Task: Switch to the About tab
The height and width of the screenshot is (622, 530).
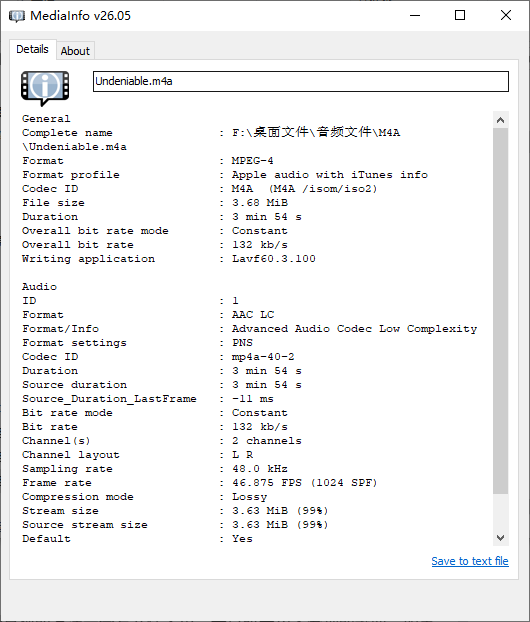Action: point(75,51)
